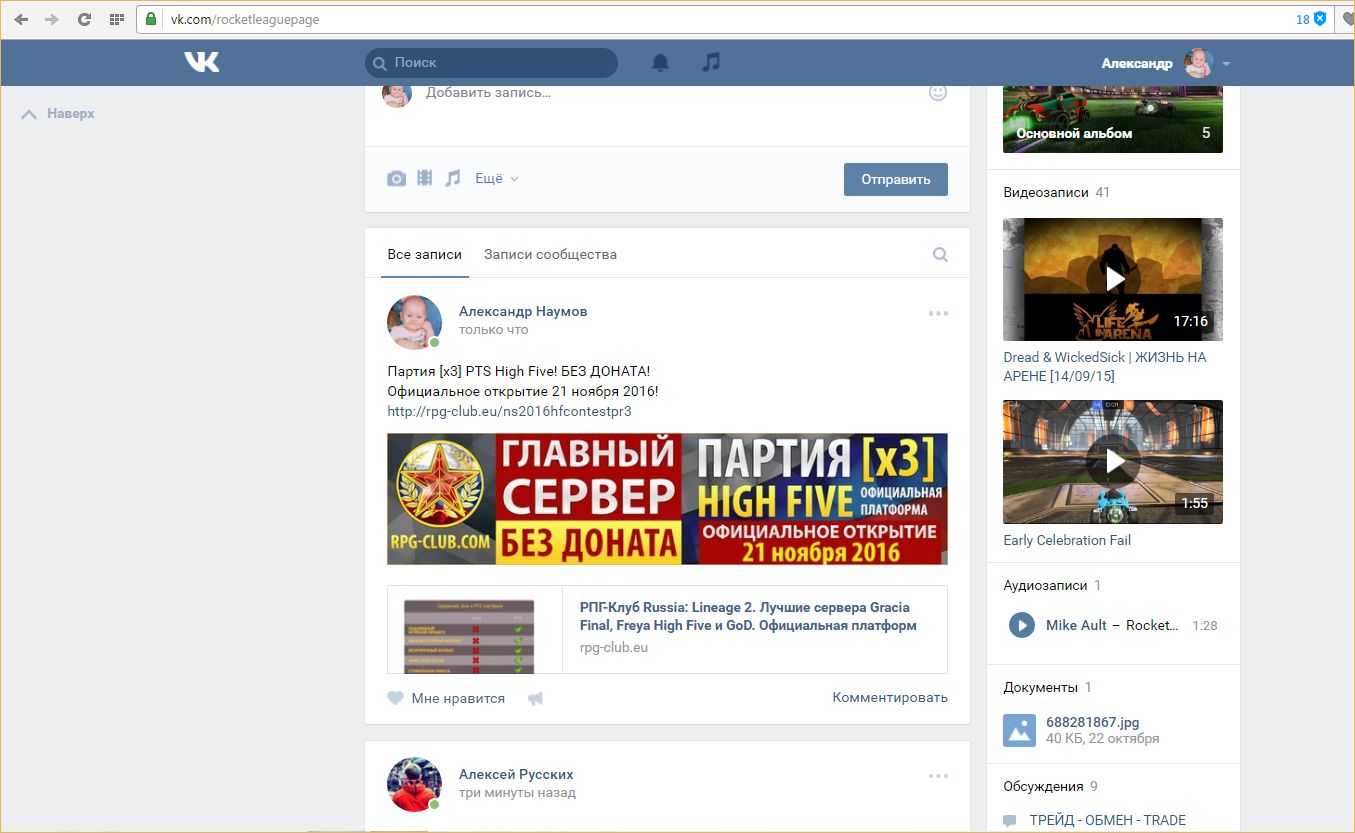
Task: Open Алексей Русских avatar
Action: pyautogui.click(x=414, y=784)
